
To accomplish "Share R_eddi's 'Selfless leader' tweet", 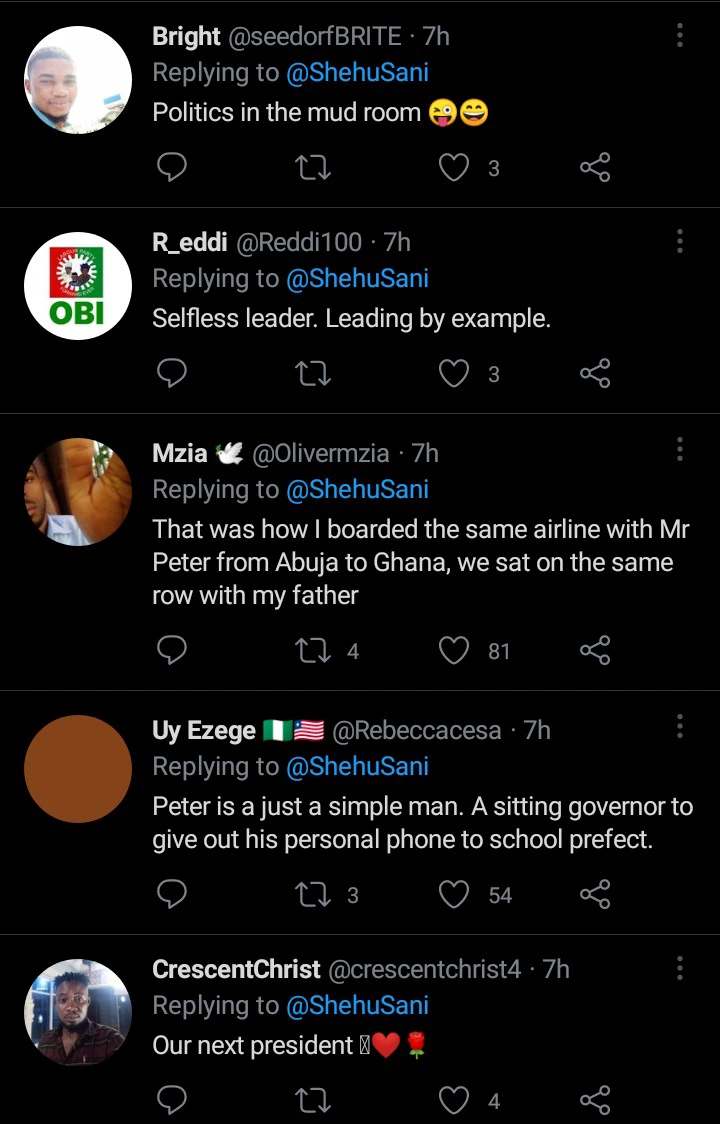I will click(595, 374).
